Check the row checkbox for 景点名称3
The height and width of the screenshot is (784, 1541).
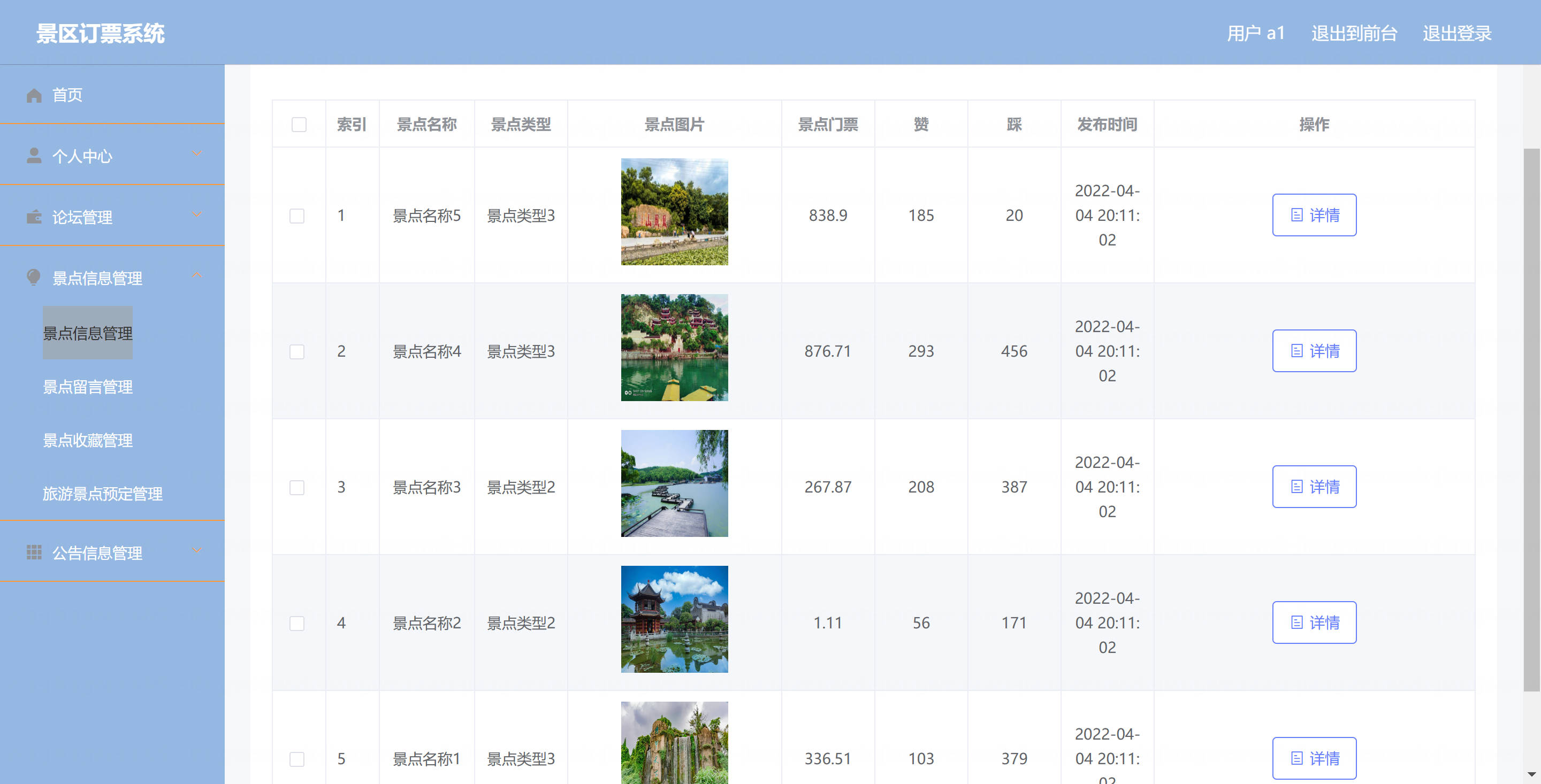(297, 487)
